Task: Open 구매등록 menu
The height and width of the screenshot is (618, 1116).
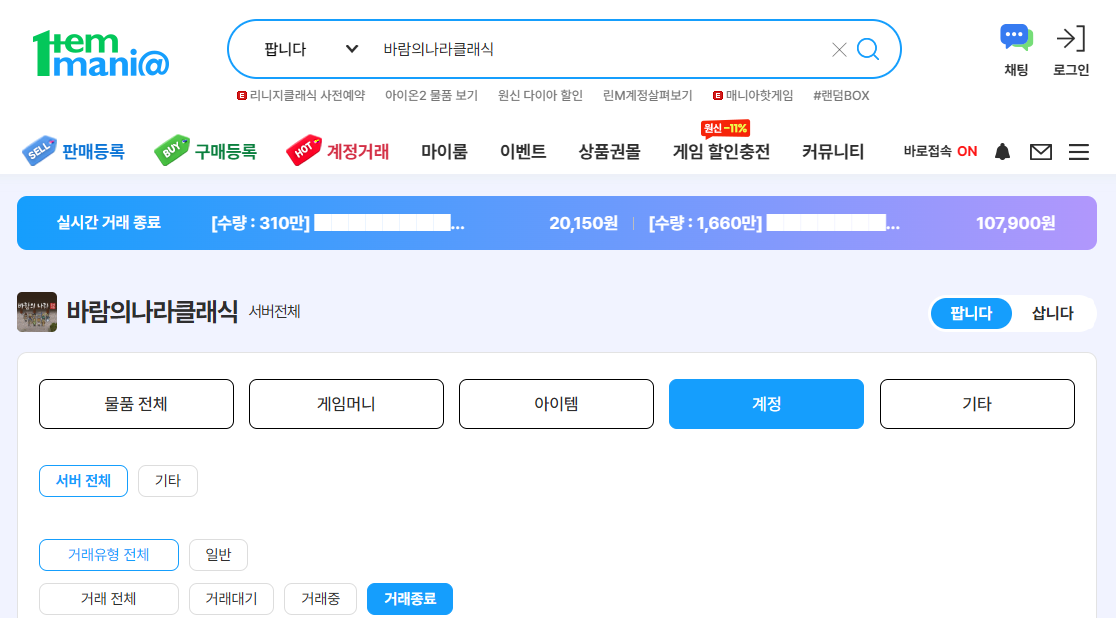Action: click(226, 152)
